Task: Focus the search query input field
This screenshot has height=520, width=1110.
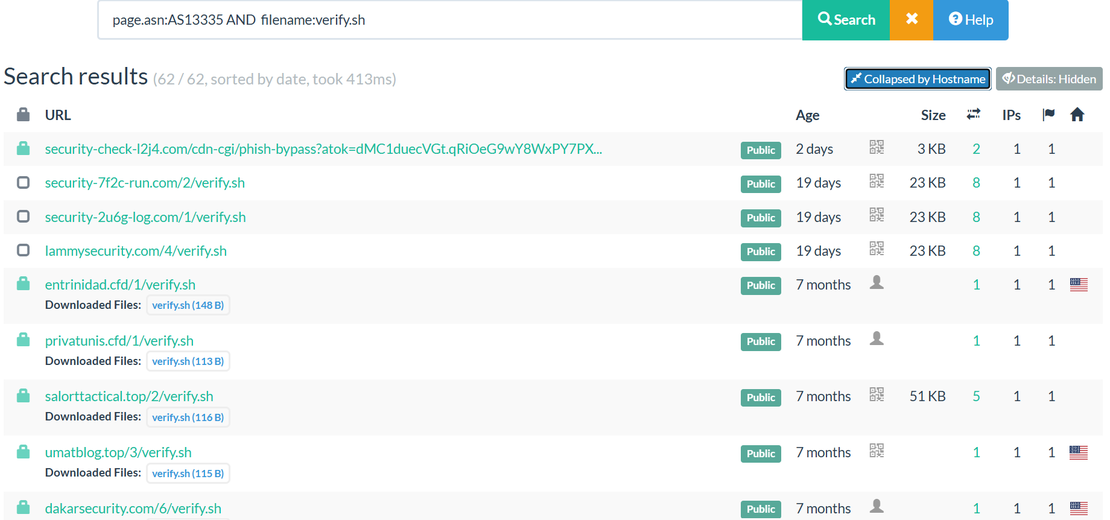Action: click(x=450, y=20)
